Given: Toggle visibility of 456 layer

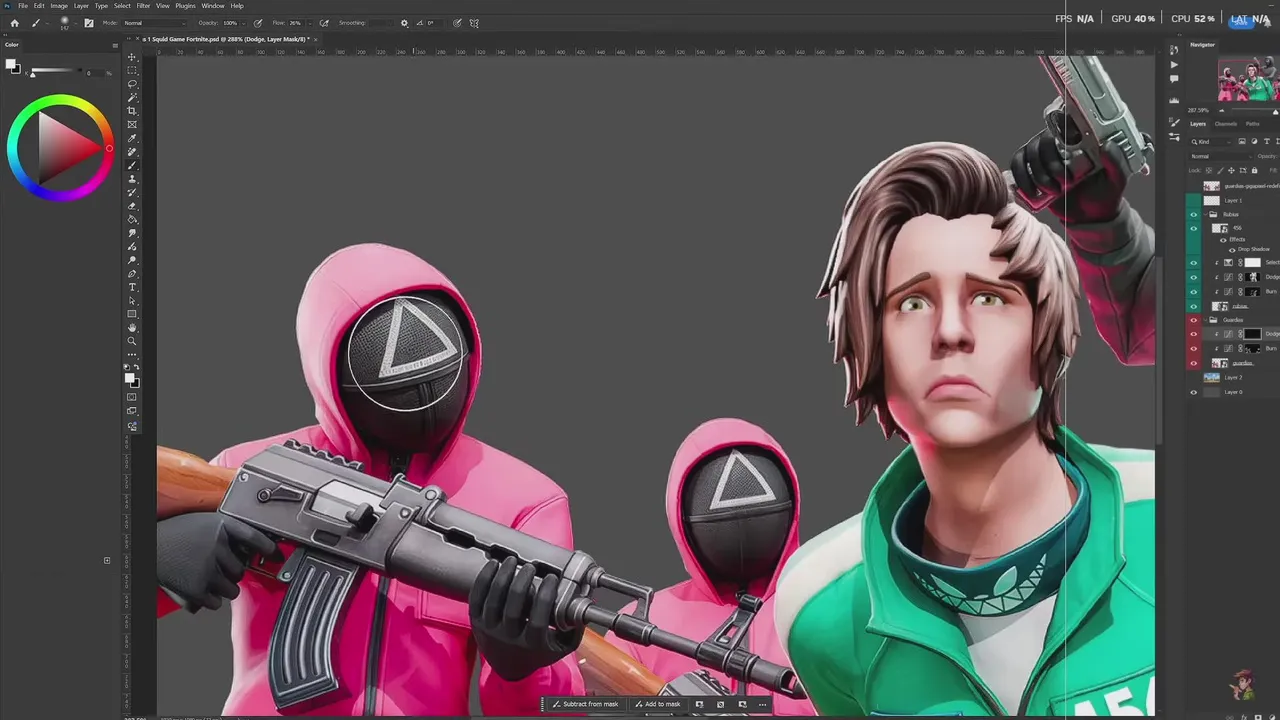Looking at the screenshot, I should pyautogui.click(x=1193, y=228).
